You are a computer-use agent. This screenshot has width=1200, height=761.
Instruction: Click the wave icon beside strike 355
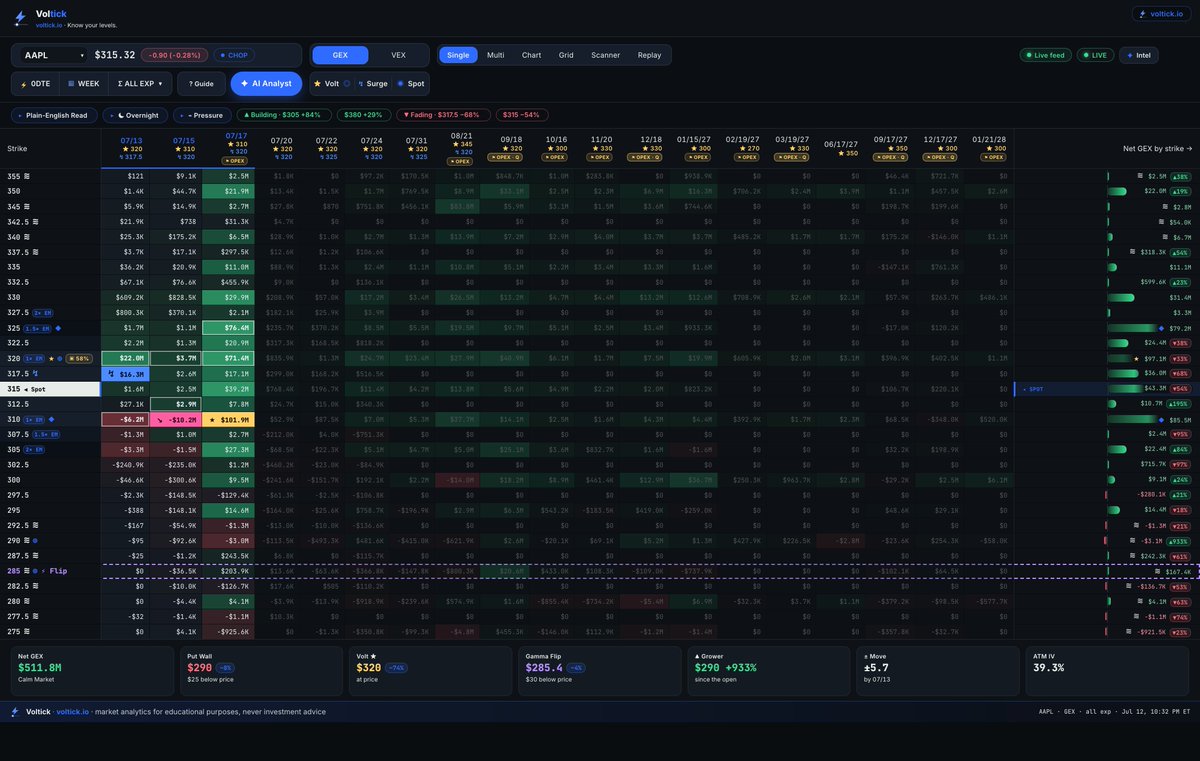click(x=27, y=176)
